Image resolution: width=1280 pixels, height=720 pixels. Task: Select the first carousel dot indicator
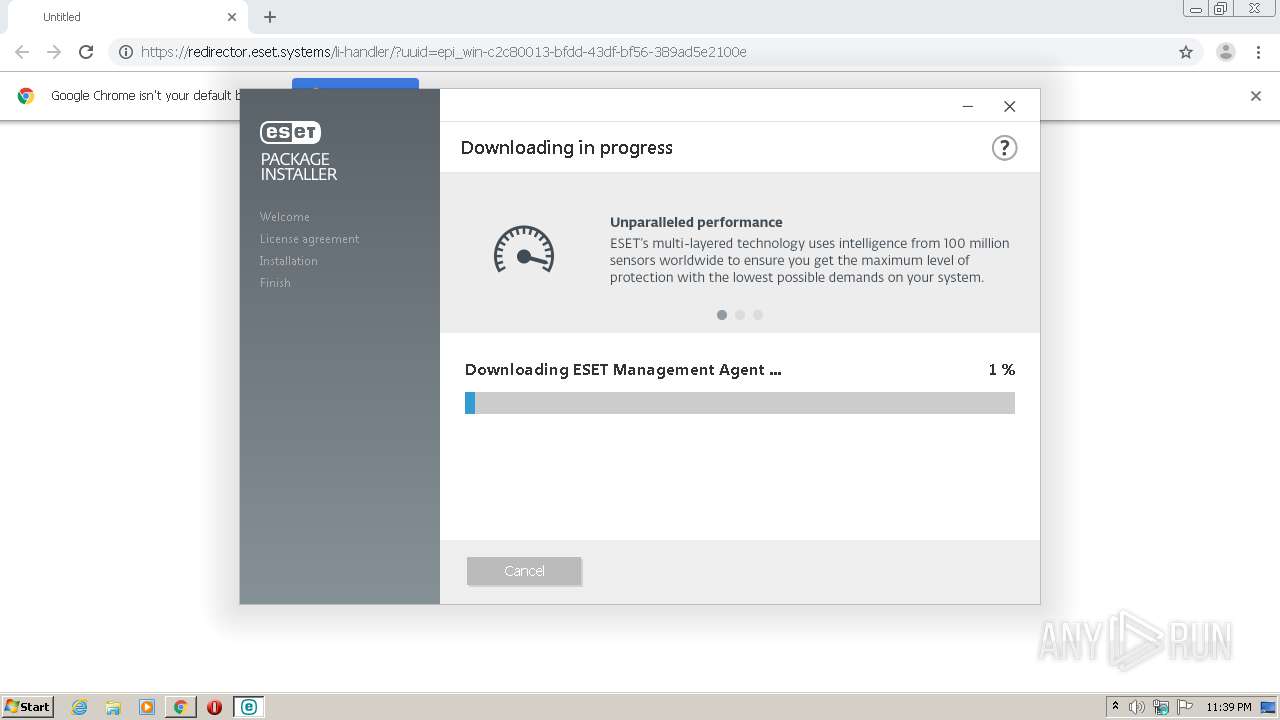click(x=722, y=315)
